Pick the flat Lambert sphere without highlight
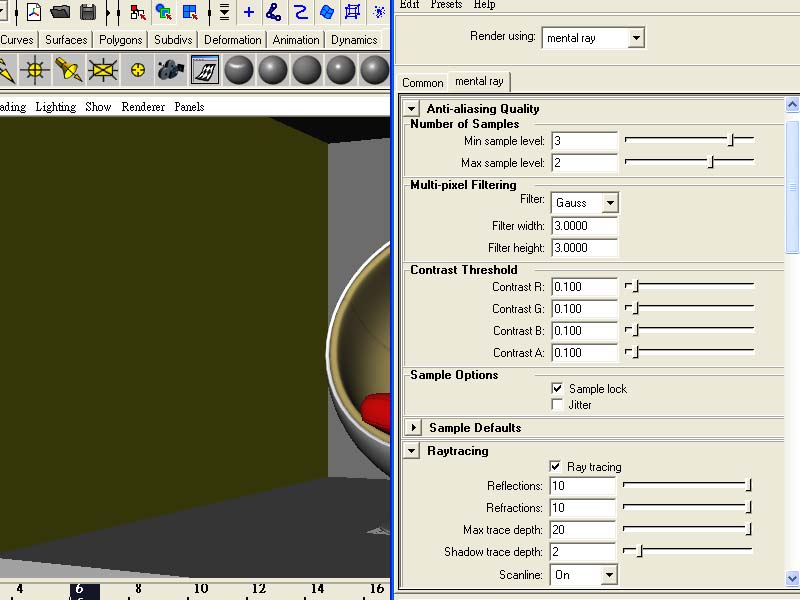This screenshot has width=800, height=600. click(x=307, y=70)
